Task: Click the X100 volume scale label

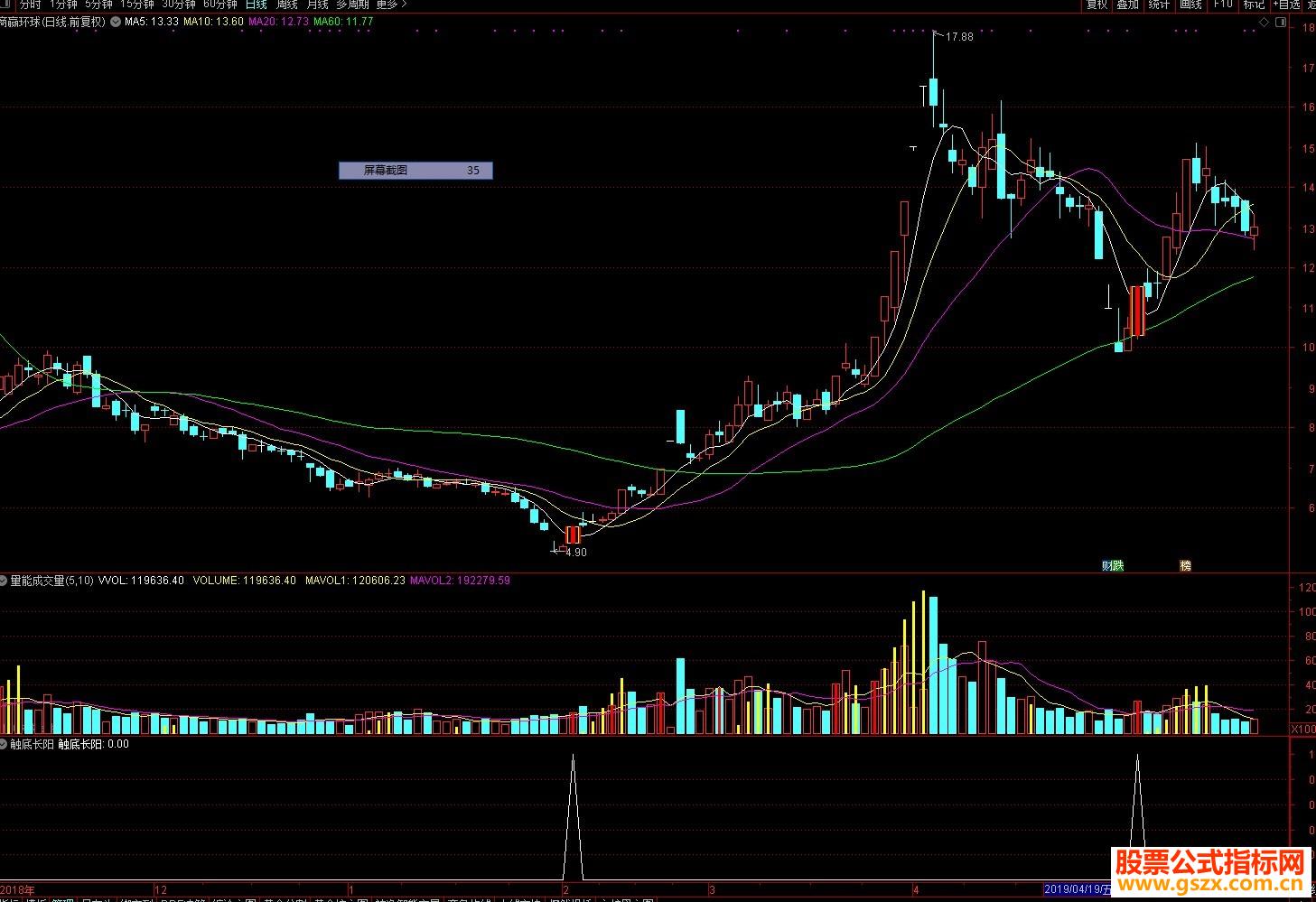Action: point(1302,729)
